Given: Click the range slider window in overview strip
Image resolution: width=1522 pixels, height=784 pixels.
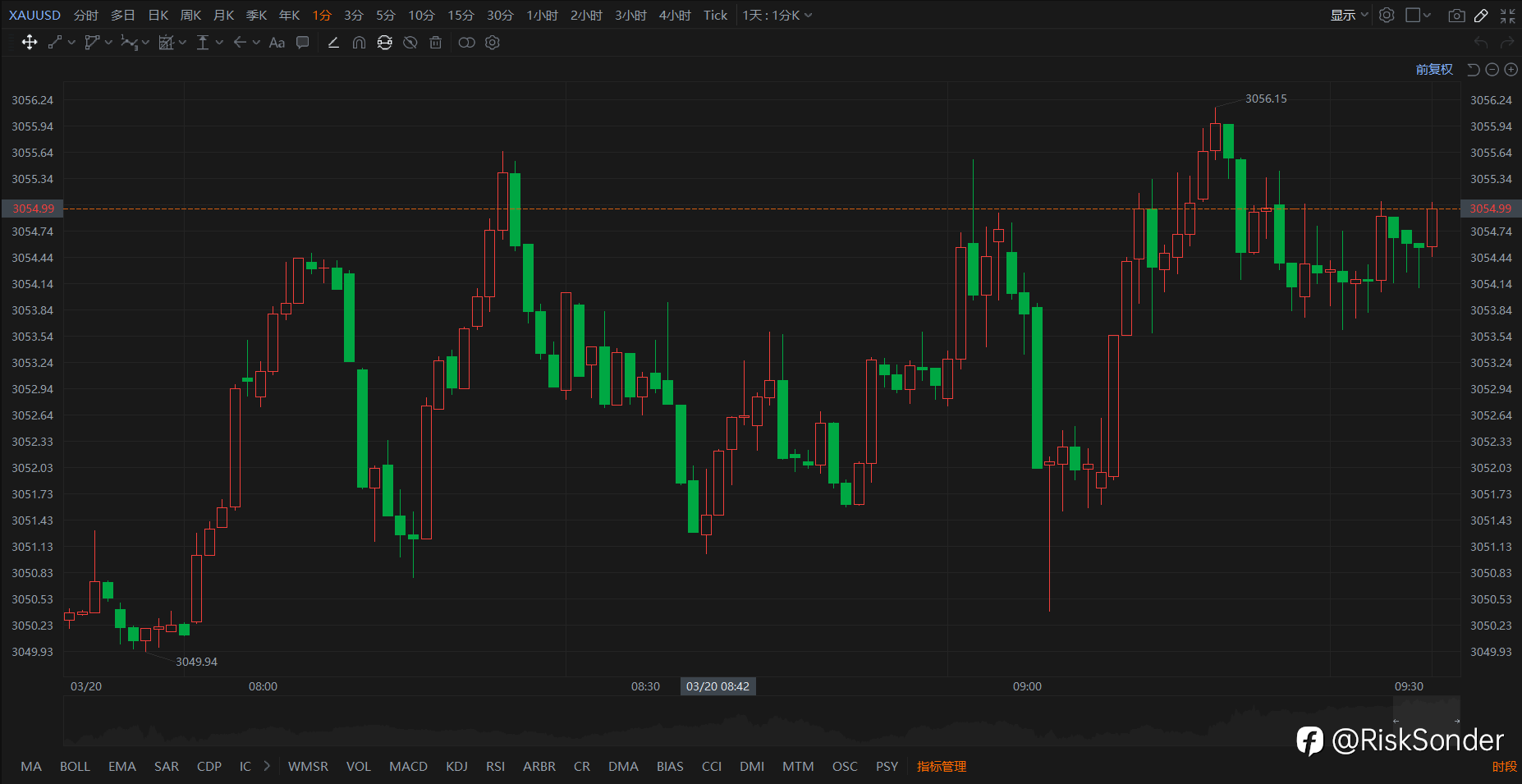Looking at the screenshot, I should 1426,721.
